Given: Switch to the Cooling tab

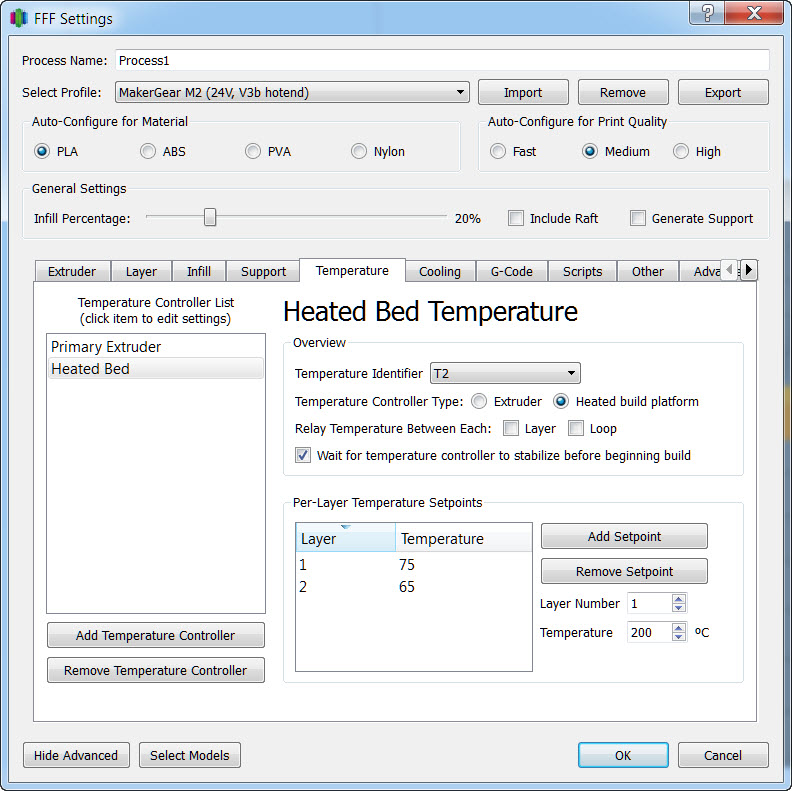Looking at the screenshot, I should click(x=439, y=271).
